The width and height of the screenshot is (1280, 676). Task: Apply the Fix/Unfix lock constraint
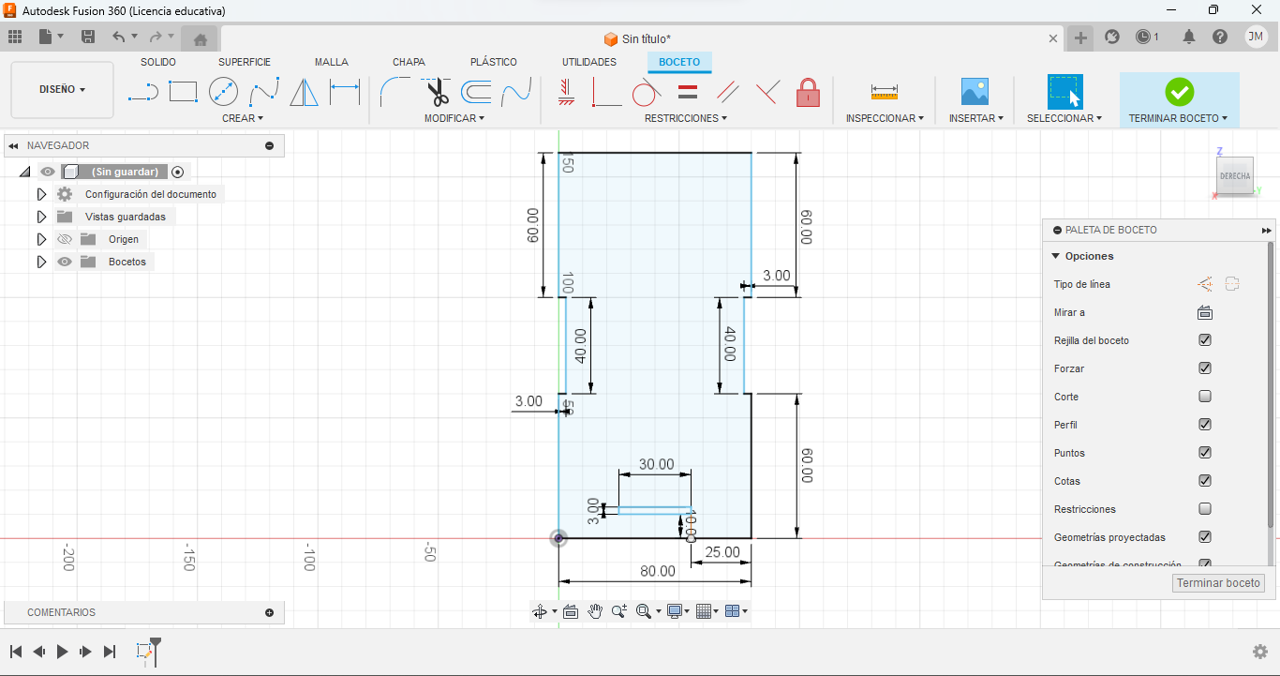tap(808, 93)
